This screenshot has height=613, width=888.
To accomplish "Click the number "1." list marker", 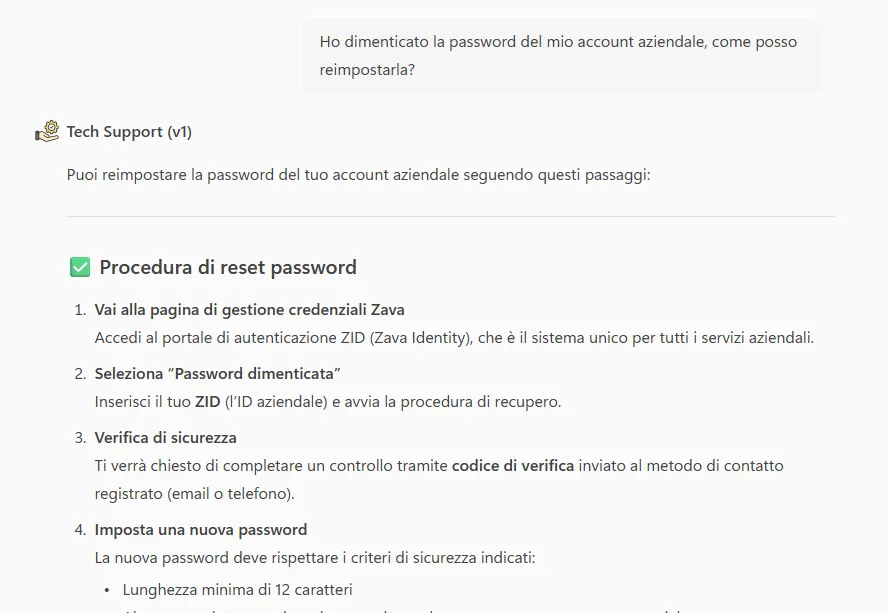I will (x=79, y=309).
